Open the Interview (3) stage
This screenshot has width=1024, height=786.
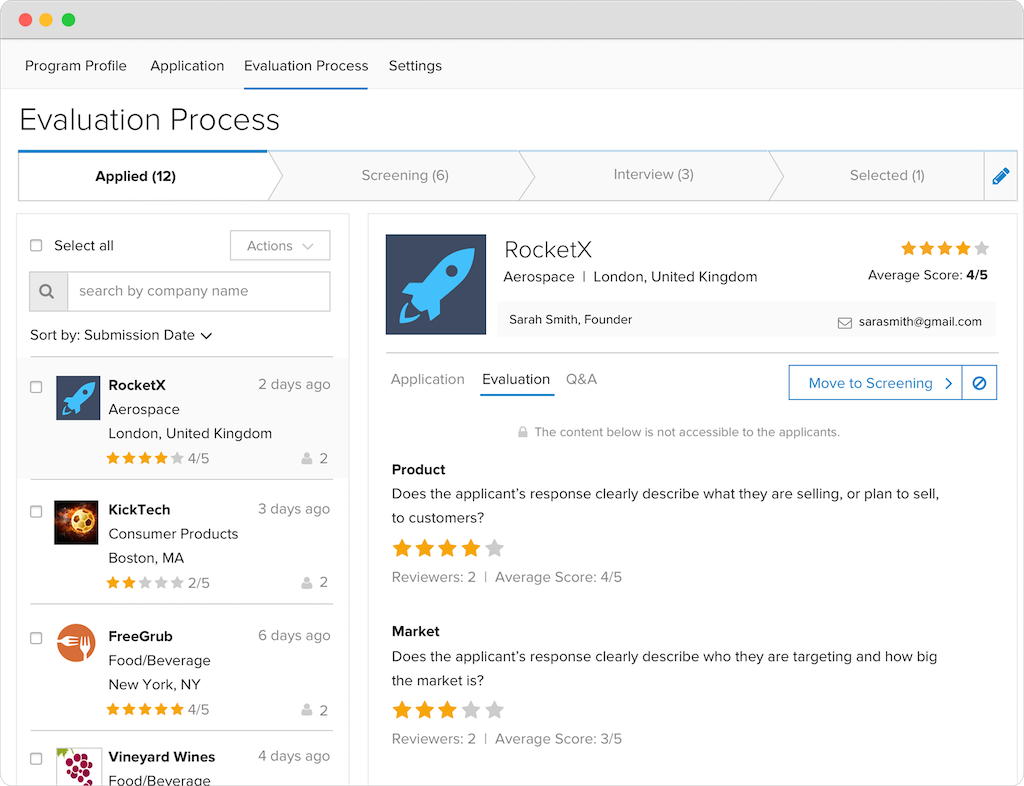coord(653,175)
